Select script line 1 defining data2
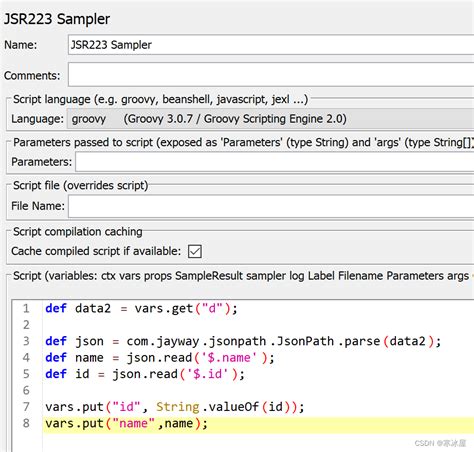Image resolution: width=474 pixels, height=452 pixels. [x=259, y=308]
